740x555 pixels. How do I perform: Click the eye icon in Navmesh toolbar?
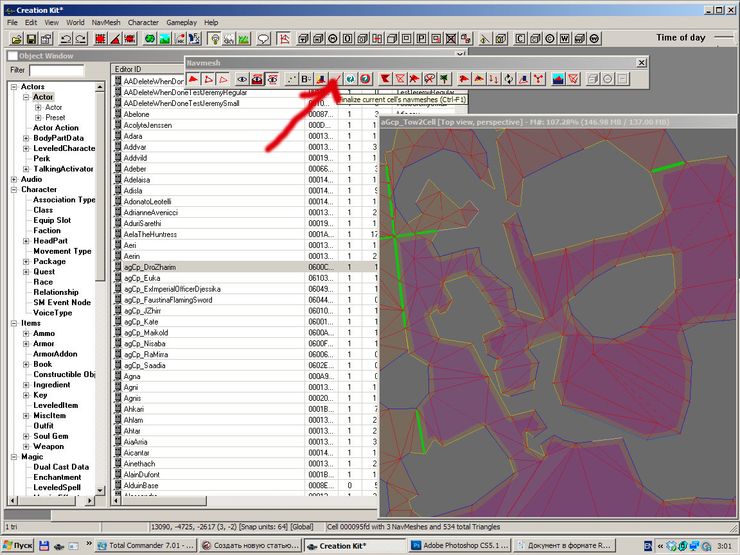242,78
